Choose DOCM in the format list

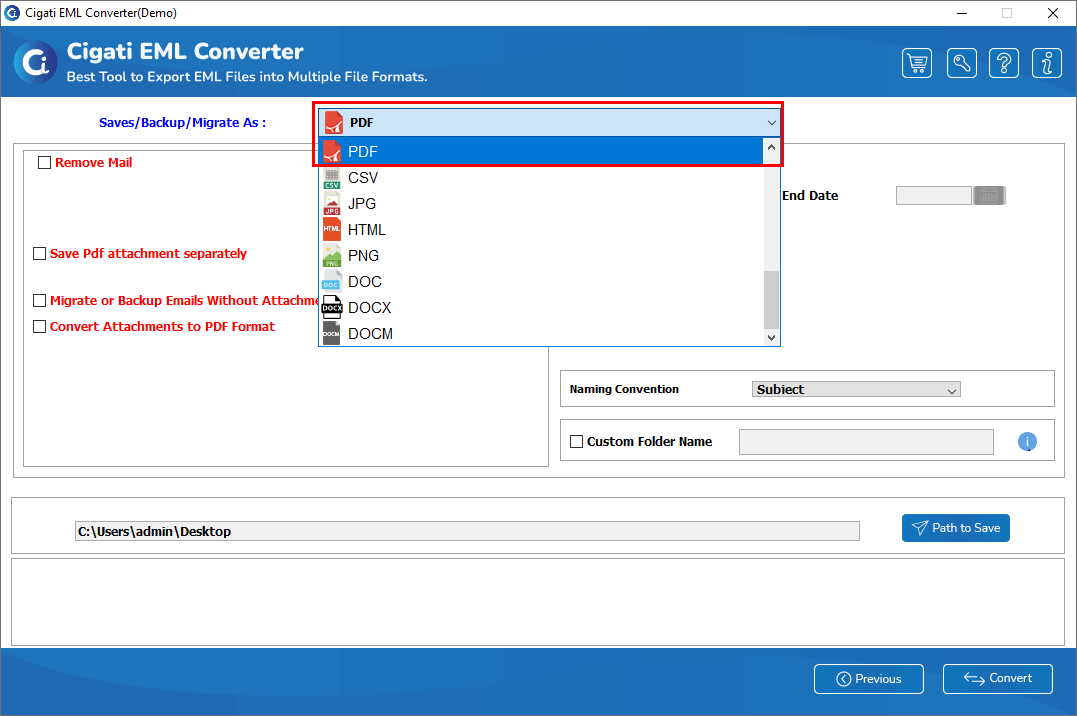(541, 334)
